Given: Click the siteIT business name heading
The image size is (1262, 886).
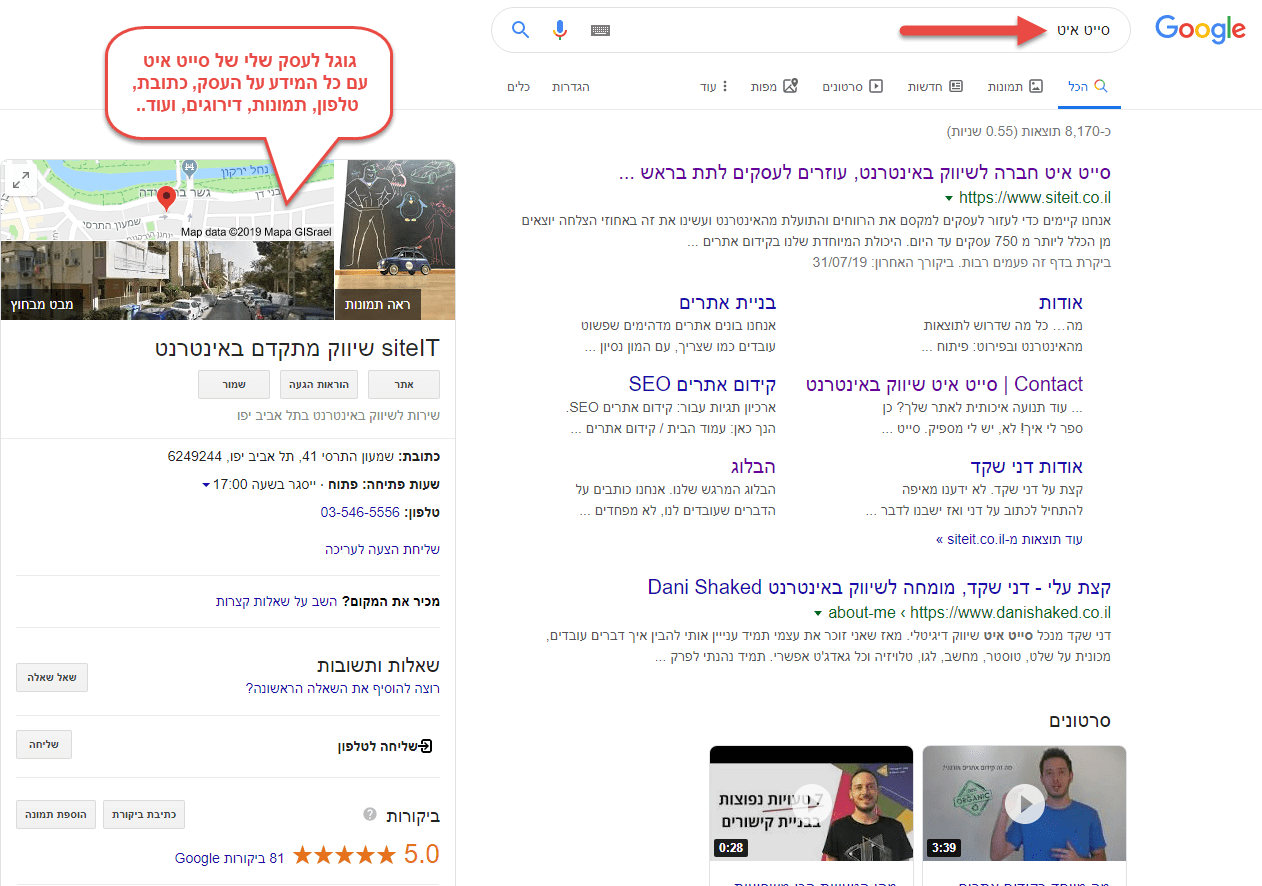Looking at the screenshot, I should coord(297,348).
